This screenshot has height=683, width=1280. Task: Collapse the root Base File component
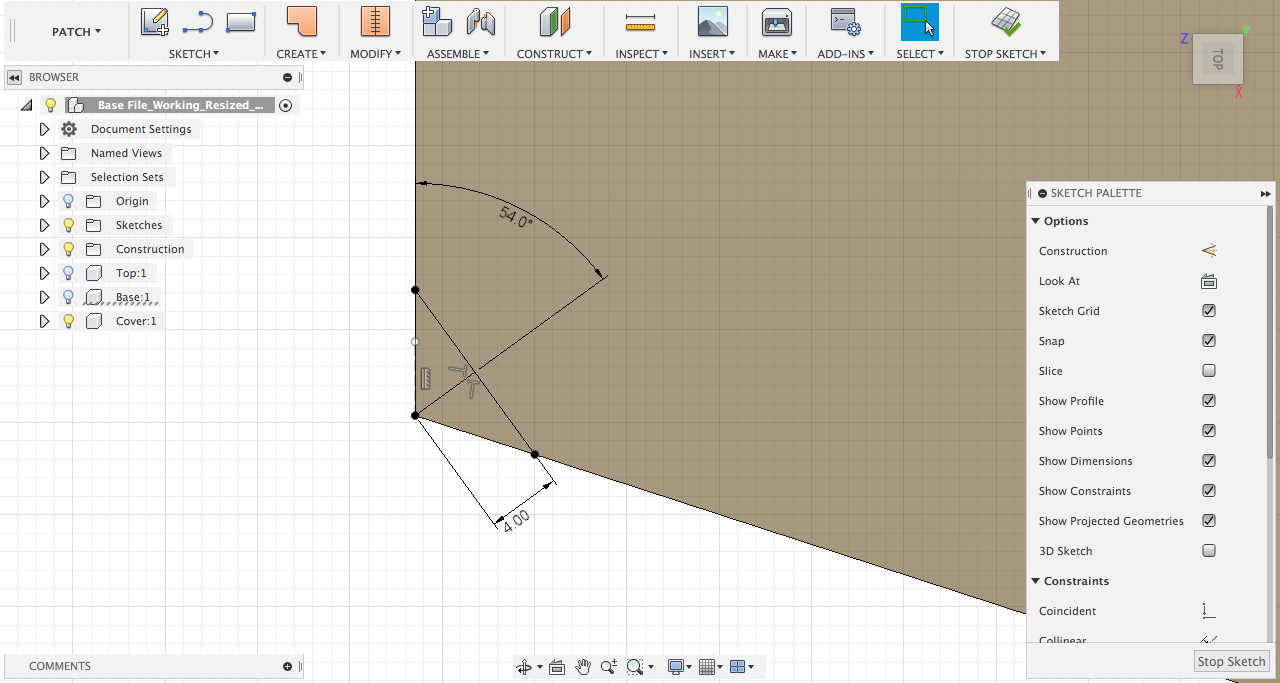click(27, 105)
